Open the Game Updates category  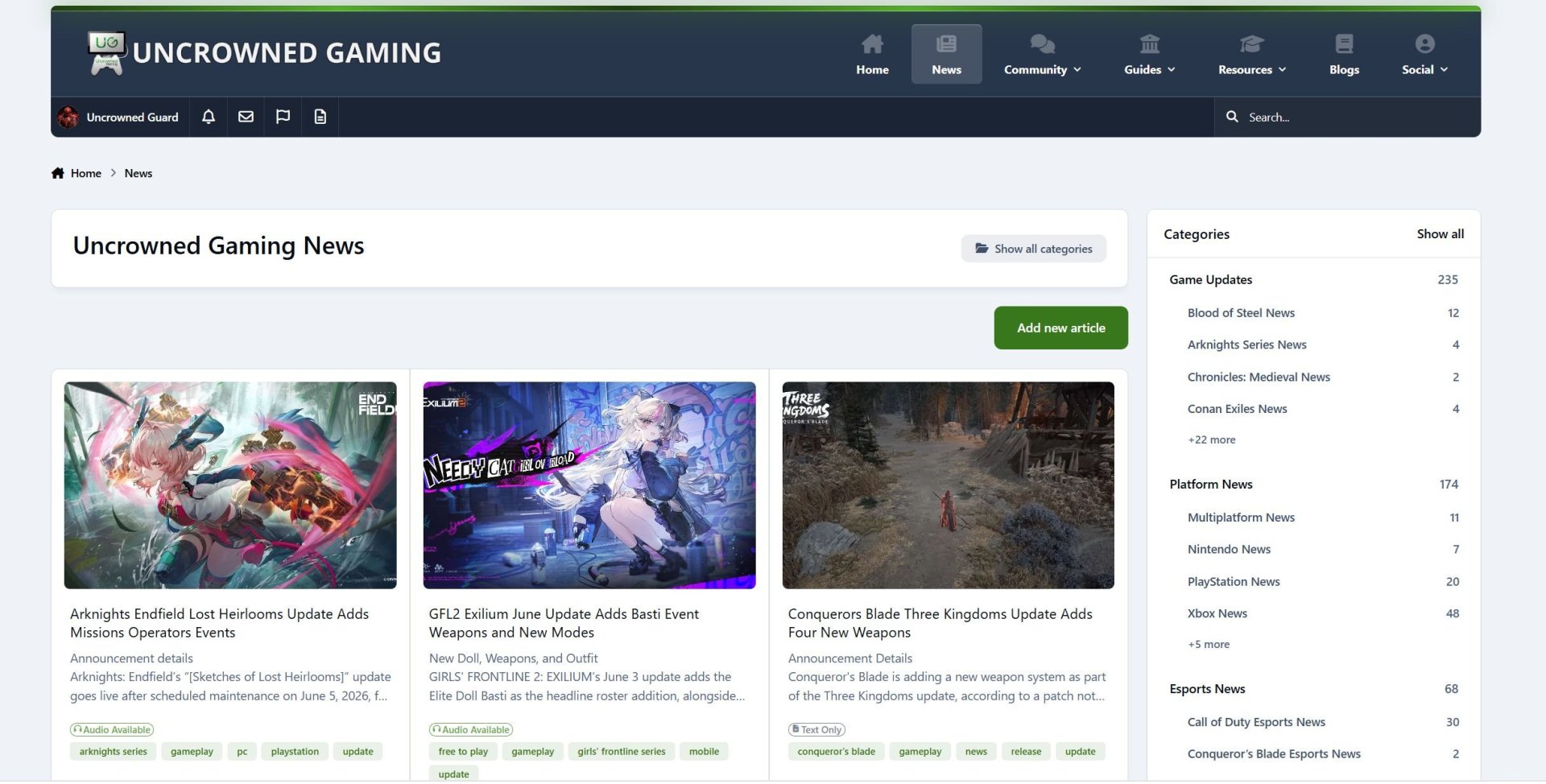pyautogui.click(x=1210, y=280)
